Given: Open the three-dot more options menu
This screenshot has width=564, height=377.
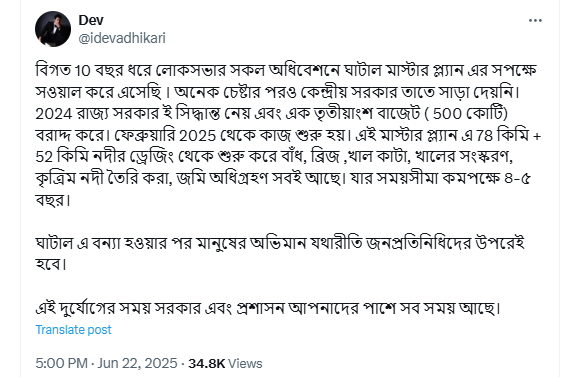Looking at the screenshot, I should coord(535,21).
